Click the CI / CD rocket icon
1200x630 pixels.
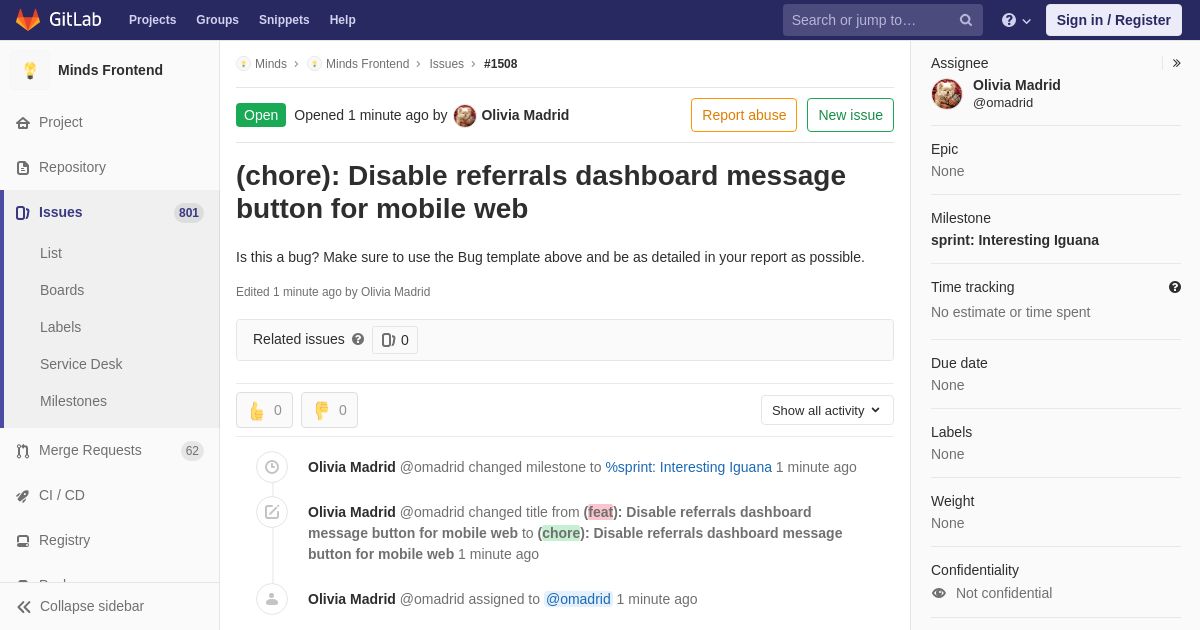click(x=23, y=496)
